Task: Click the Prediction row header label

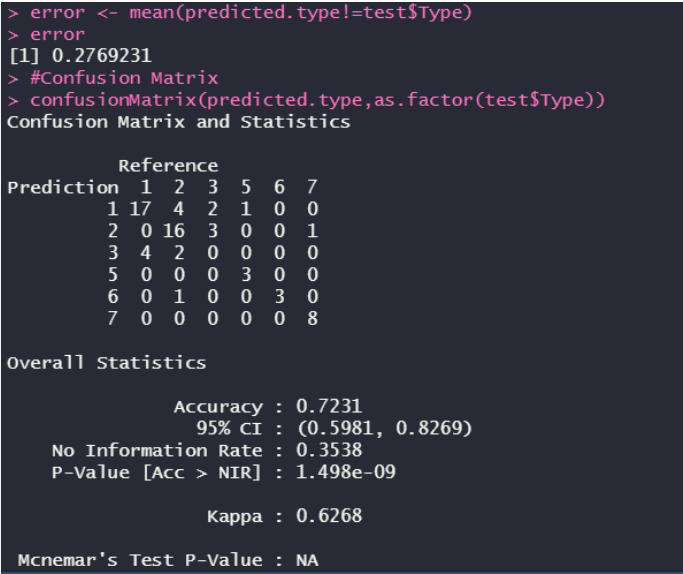Action: pos(63,188)
